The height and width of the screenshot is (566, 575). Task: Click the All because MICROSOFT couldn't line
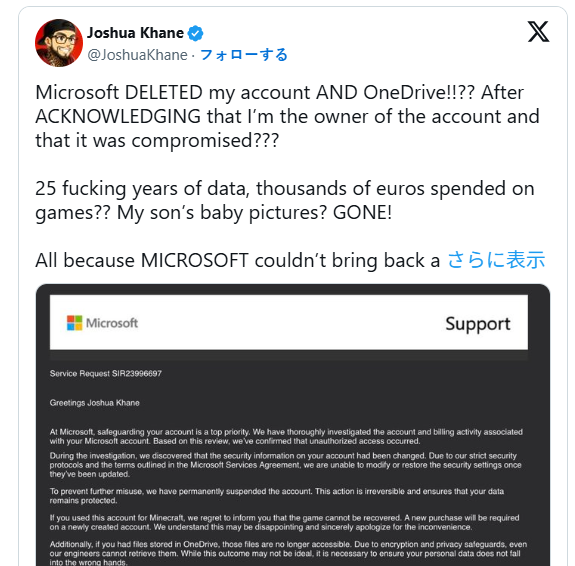(238, 260)
